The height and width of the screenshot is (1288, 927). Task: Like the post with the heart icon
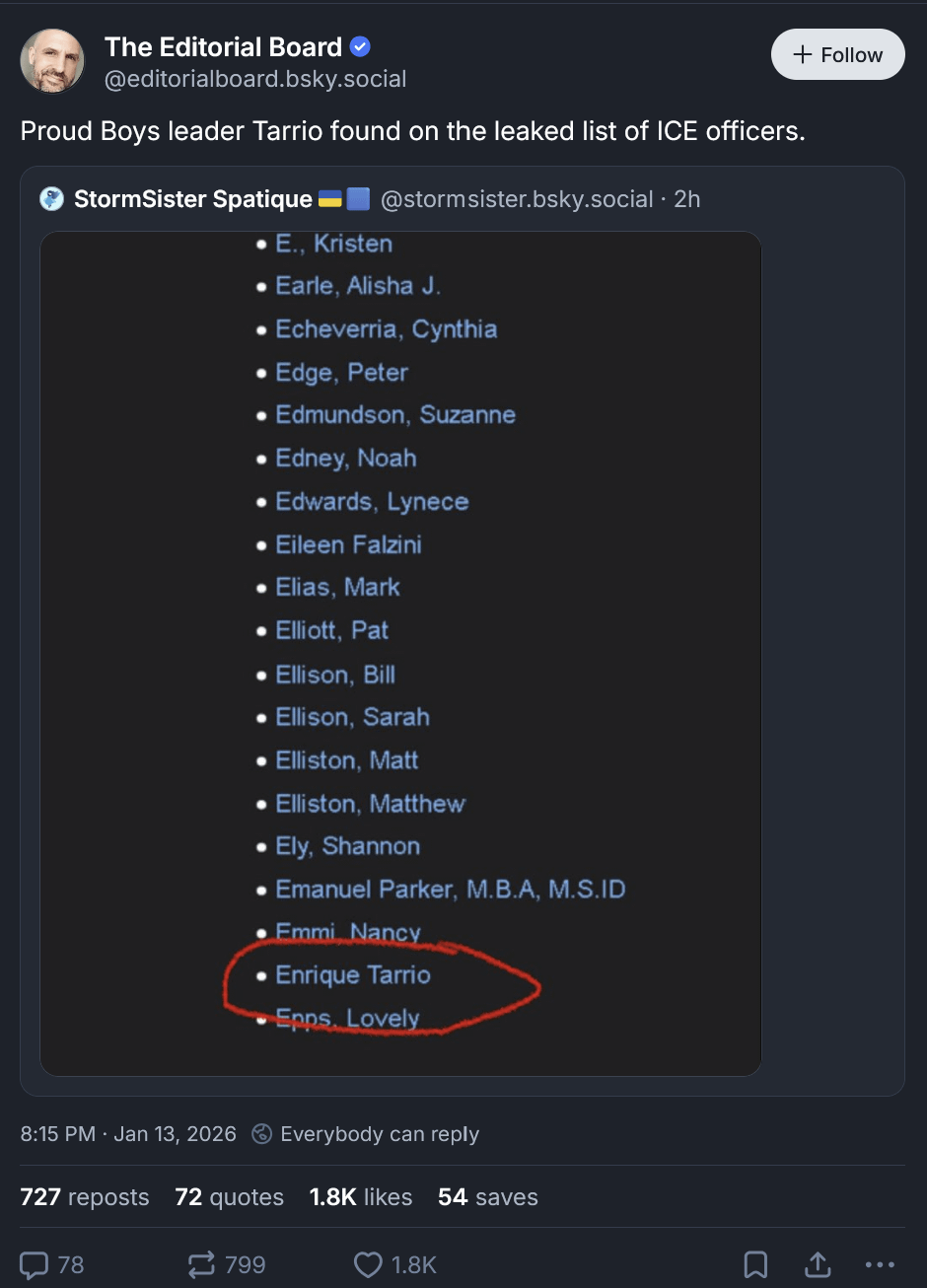368,1264
